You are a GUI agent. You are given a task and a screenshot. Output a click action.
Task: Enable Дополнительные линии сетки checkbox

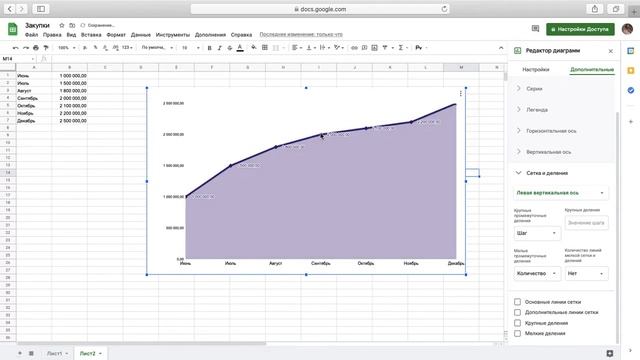[x=518, y=312]
